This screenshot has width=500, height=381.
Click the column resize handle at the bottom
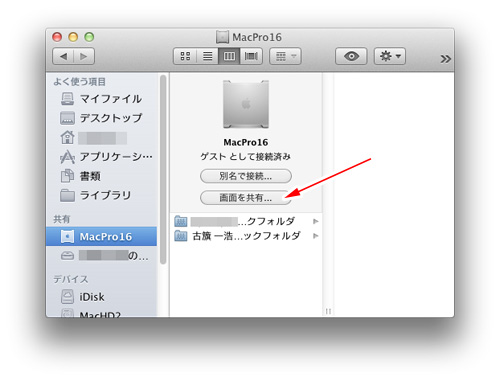click(328, 311)
